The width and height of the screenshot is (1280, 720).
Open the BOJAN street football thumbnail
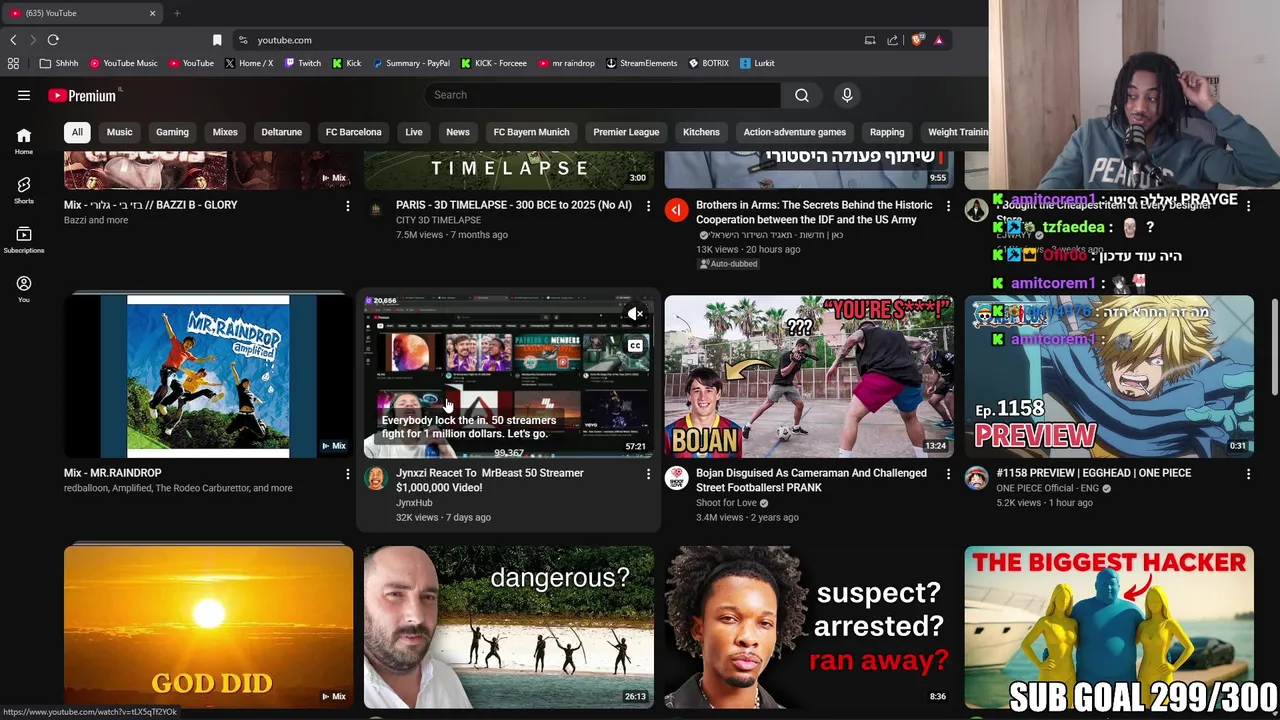tap(809, 376)
